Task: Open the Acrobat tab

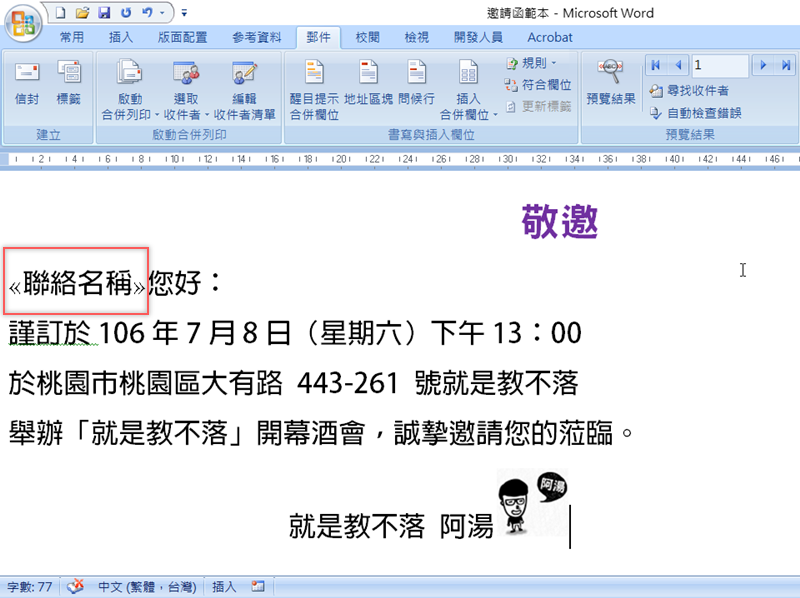Action: 549,37
